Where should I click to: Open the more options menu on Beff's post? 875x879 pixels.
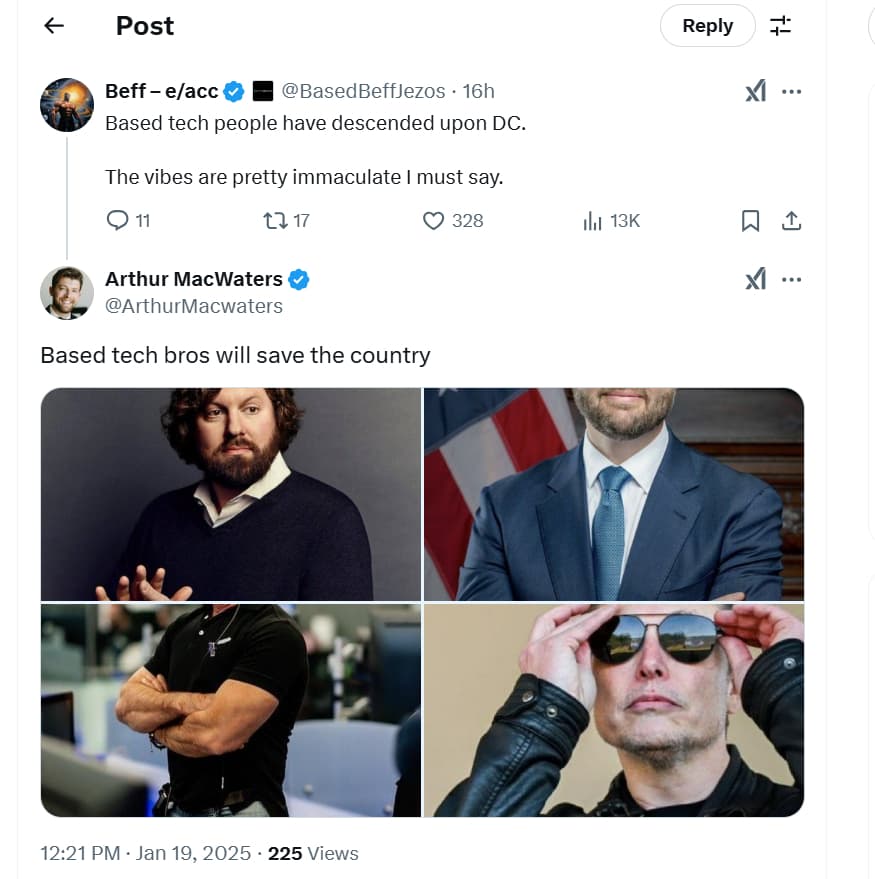click(x=792, y=90)
